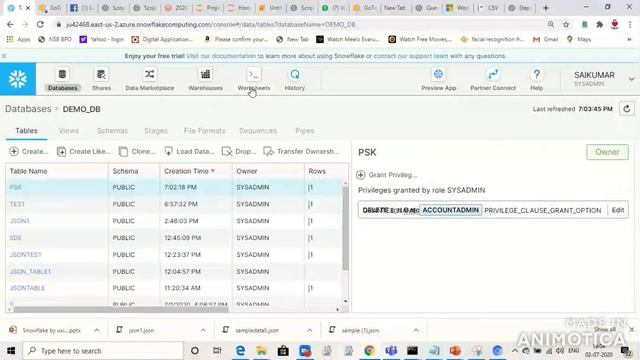This screenshot has height=360, width=640.
Task: Click contact our support team link
Action: coord(411,56)
